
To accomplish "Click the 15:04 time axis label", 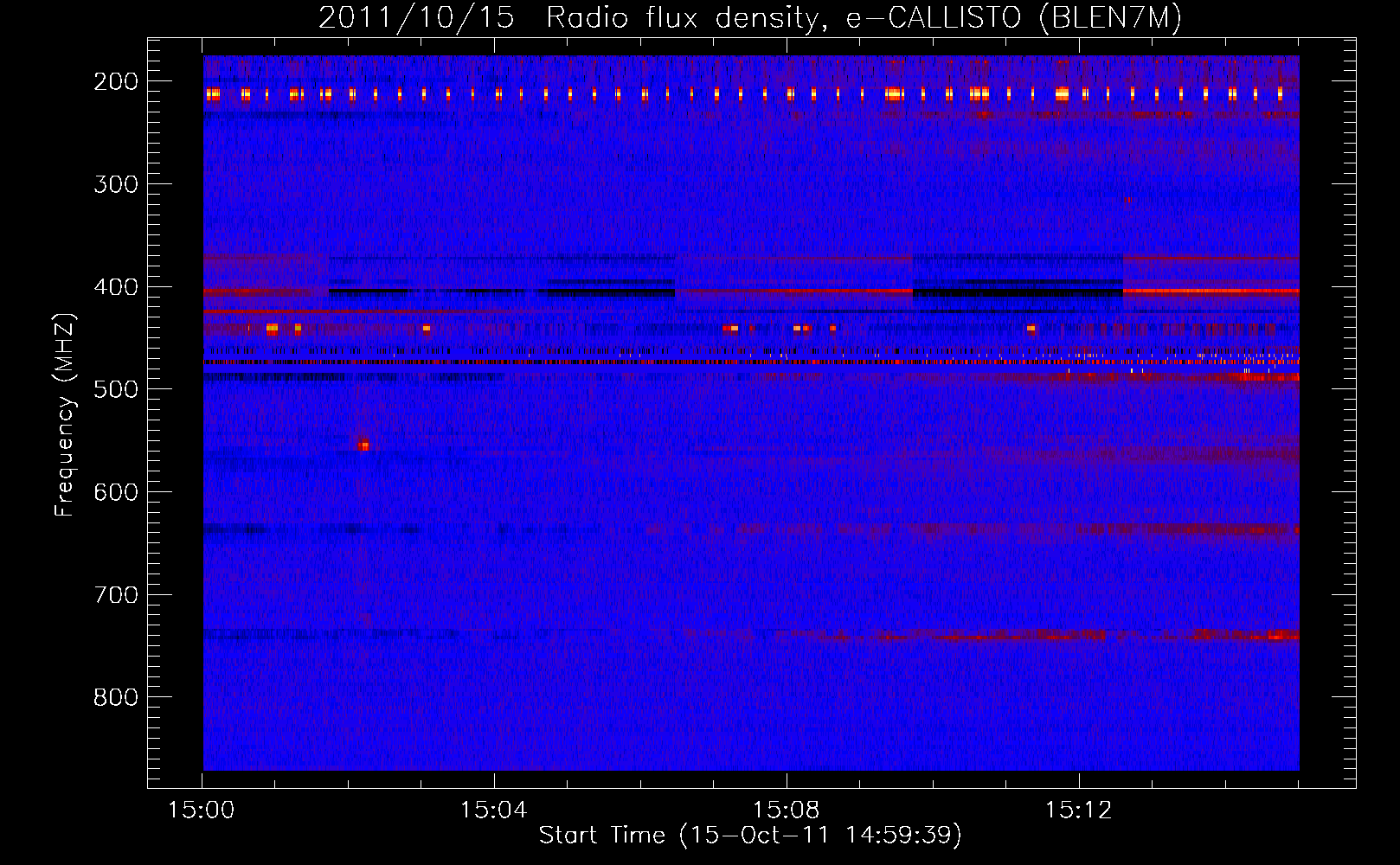I will pos(494,811).
